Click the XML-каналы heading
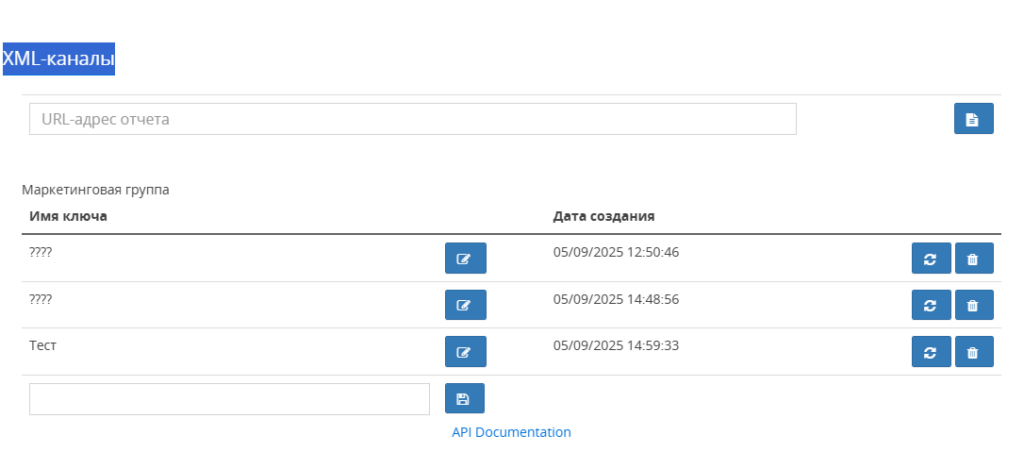The width and height of the screenshot is (1024, 452). pyautogui.click(x=59, y=59)
